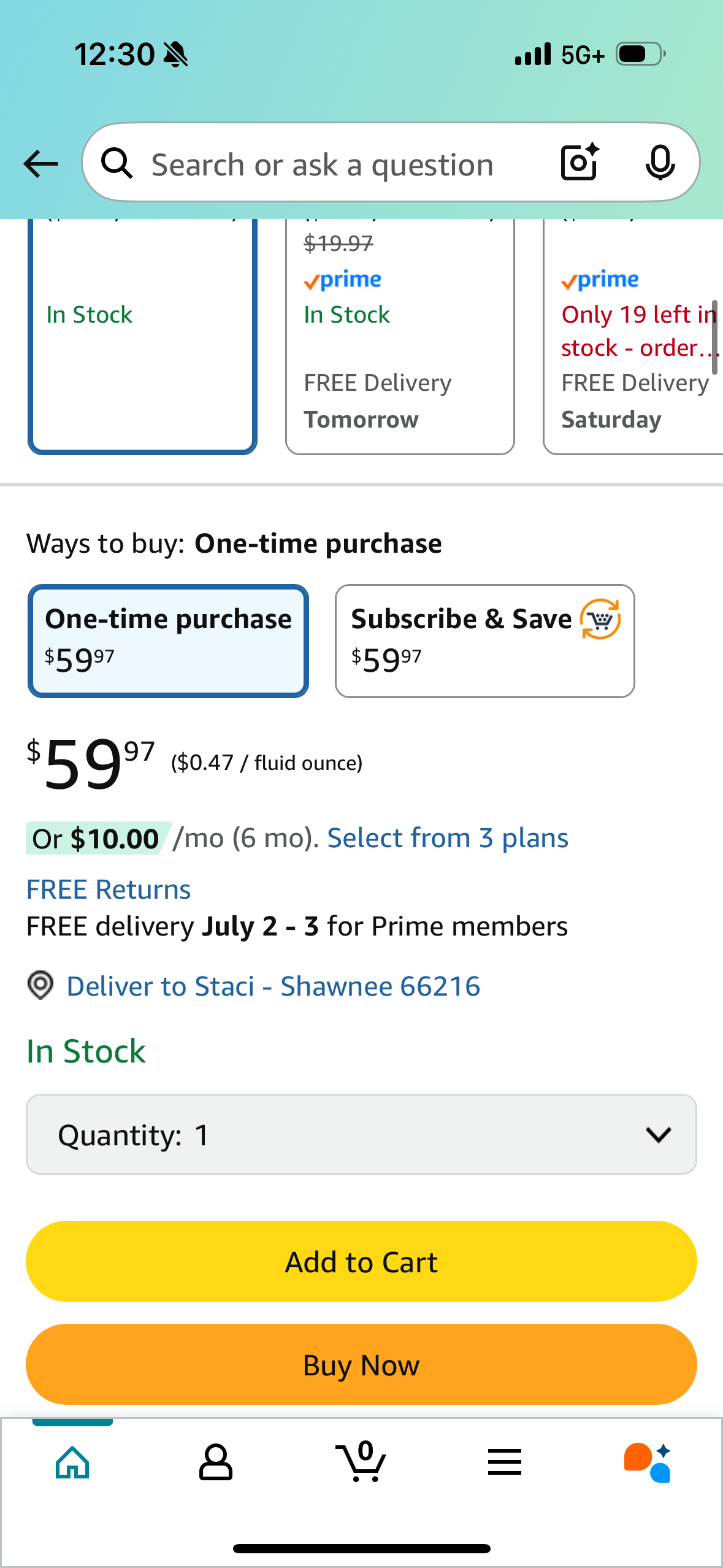Tap the FREE Returns link

click(x=109, y=890)
